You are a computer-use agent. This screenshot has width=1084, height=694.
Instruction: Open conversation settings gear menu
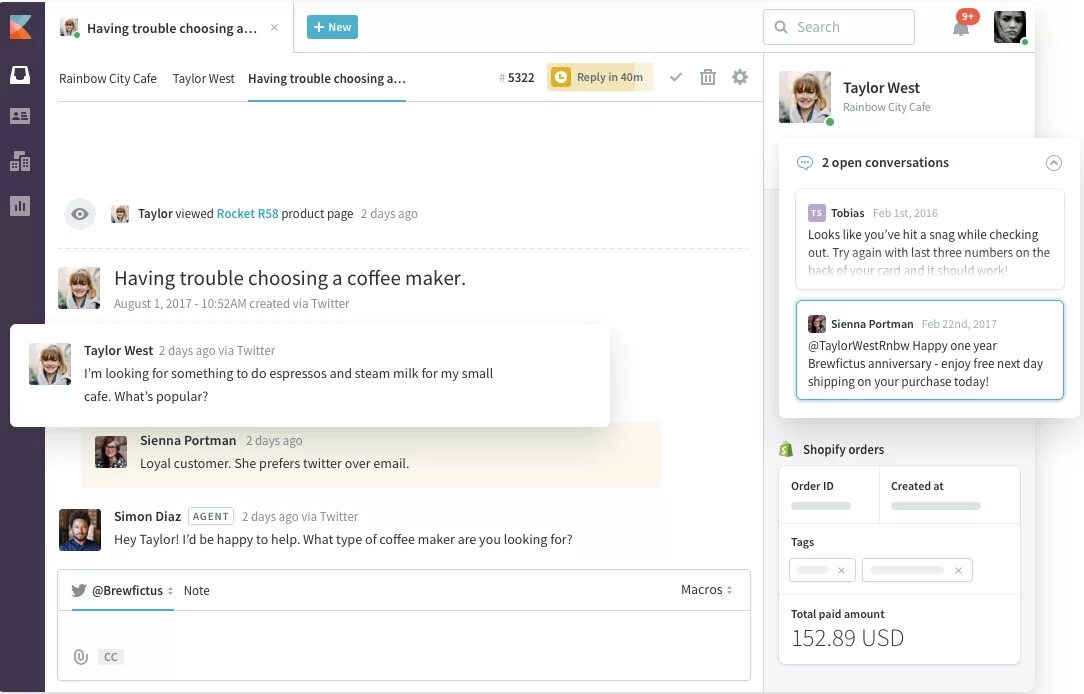click(740, 77)
